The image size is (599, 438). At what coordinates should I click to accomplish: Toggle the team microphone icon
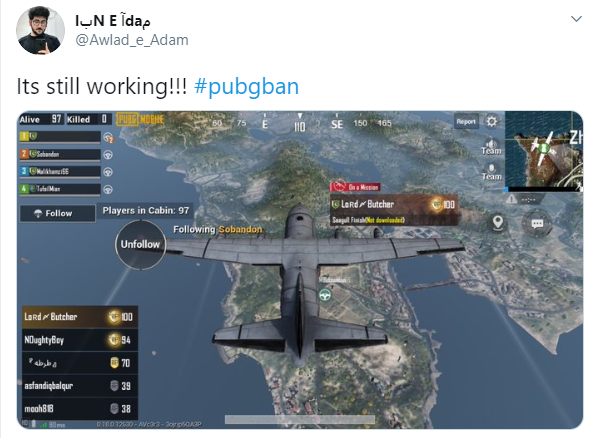[x=491, y=172]
